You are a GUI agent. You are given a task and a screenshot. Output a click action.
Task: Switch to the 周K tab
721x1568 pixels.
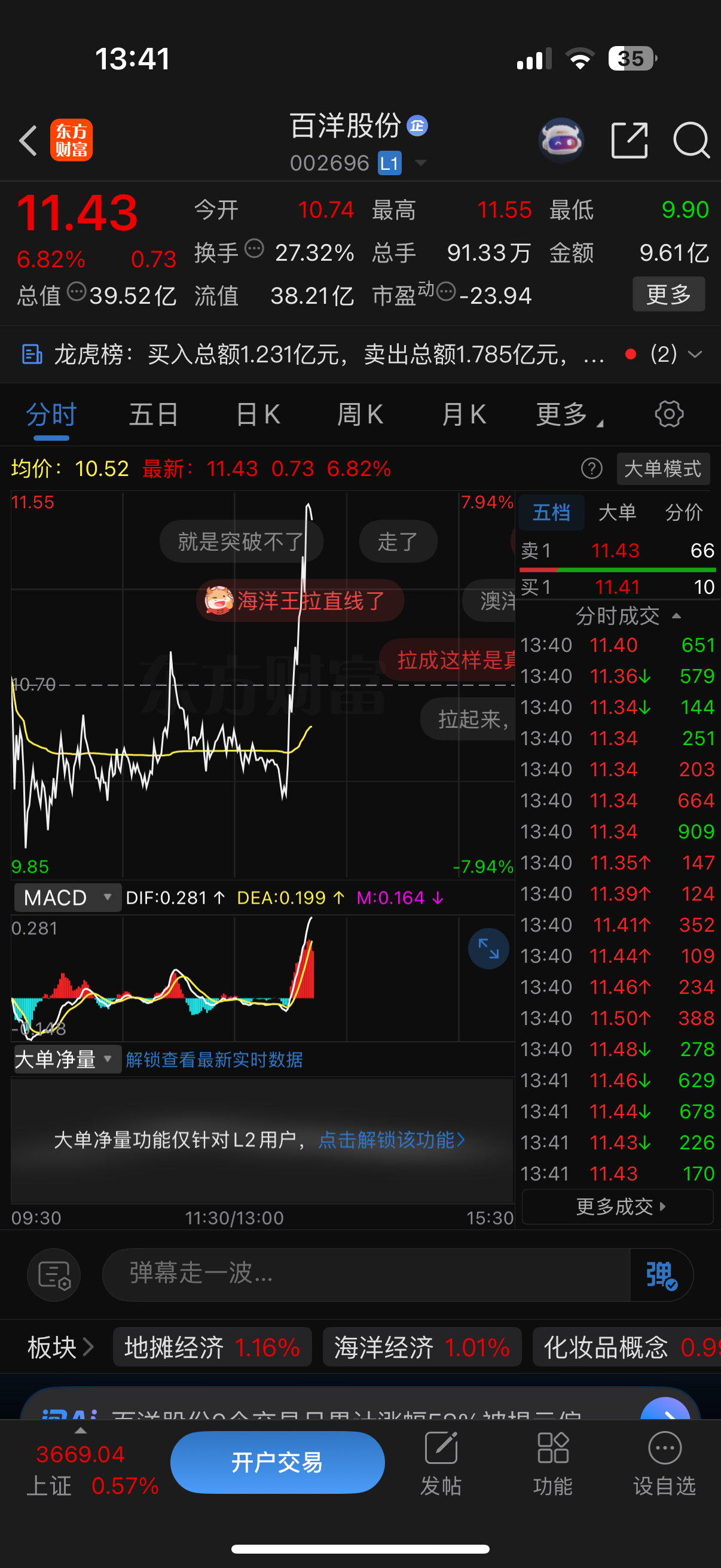(x=360, y=415)
